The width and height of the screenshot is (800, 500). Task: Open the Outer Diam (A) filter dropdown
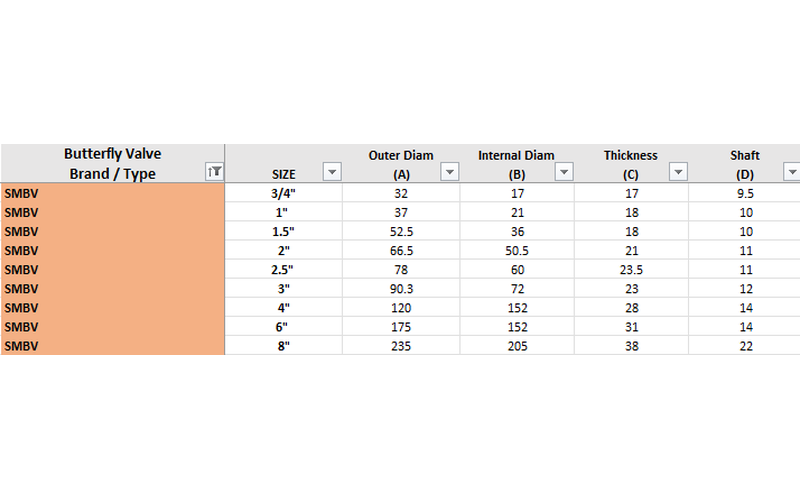(x=449, y=171)
